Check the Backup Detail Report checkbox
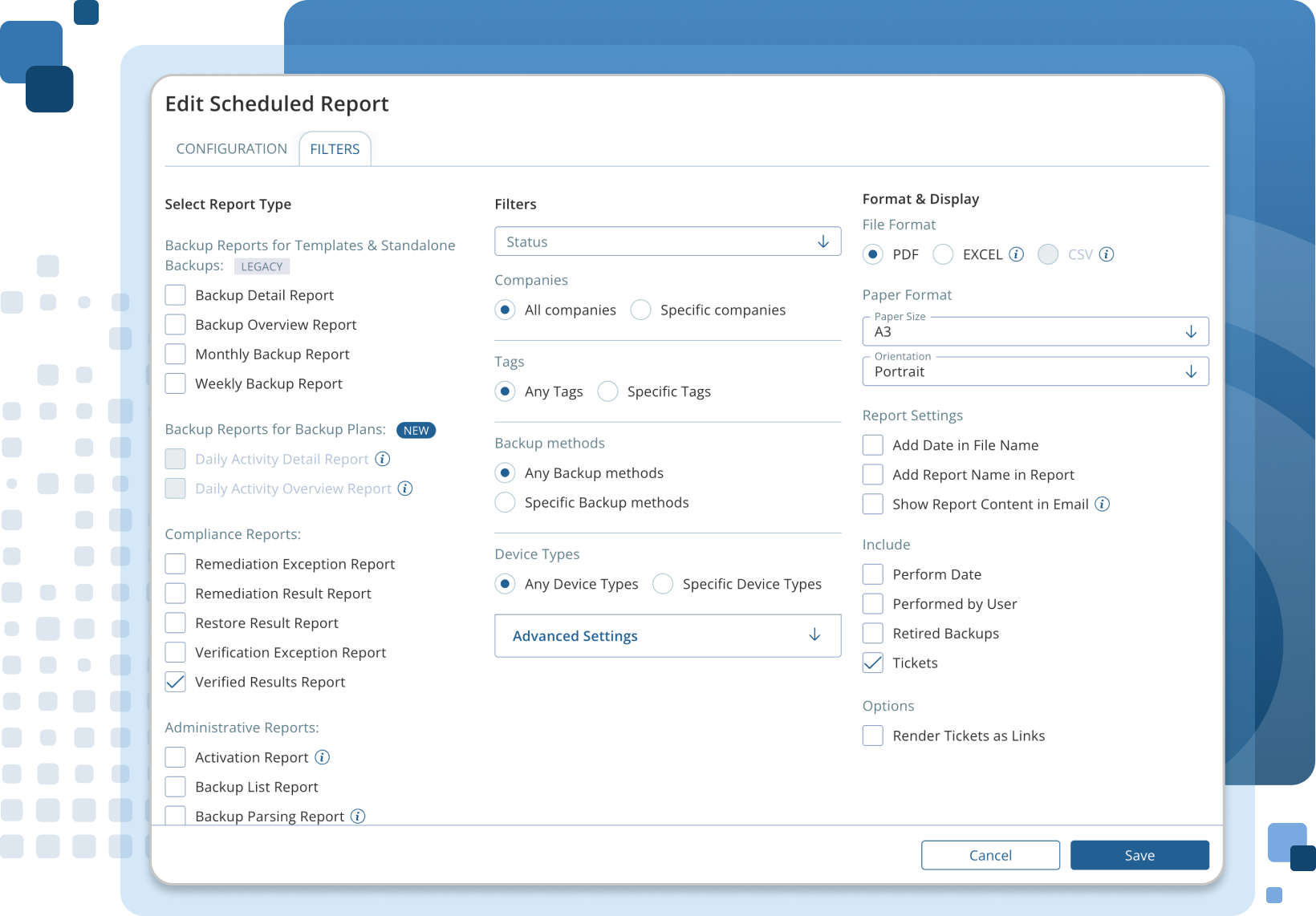This screenshot has height=916, width=1316. coord(175,295)
